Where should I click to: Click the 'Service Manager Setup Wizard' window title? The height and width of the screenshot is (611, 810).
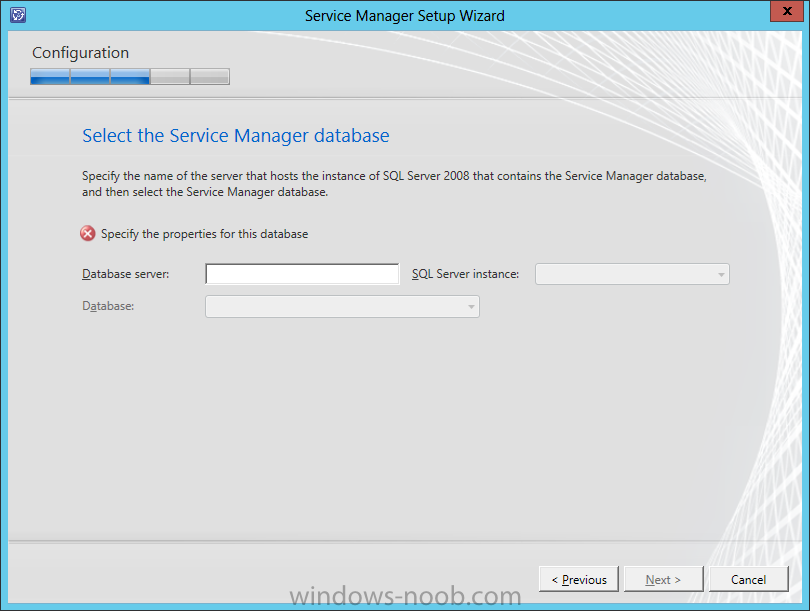[404, 16]
